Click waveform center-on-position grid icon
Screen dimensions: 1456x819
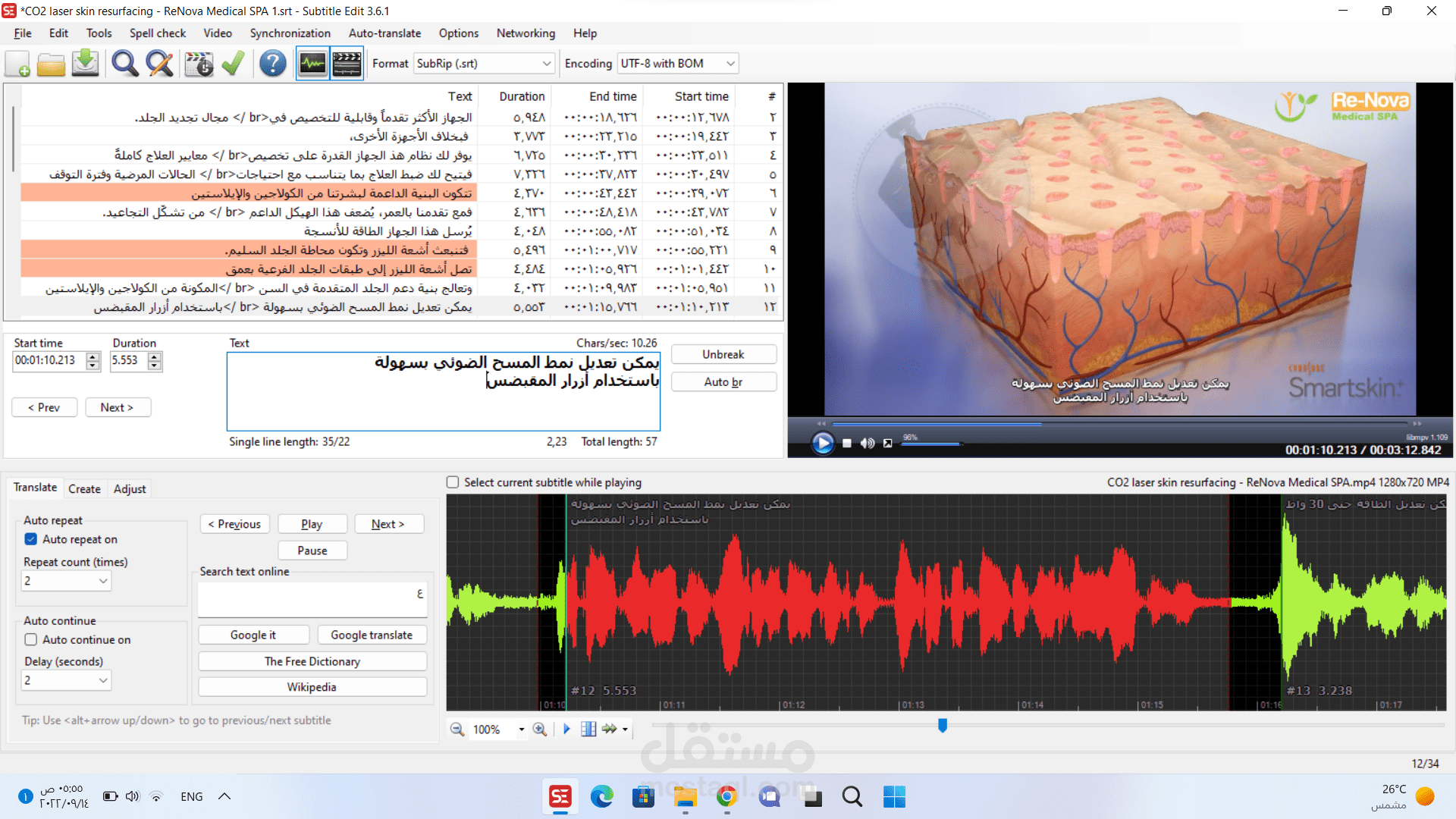[588, 730]
